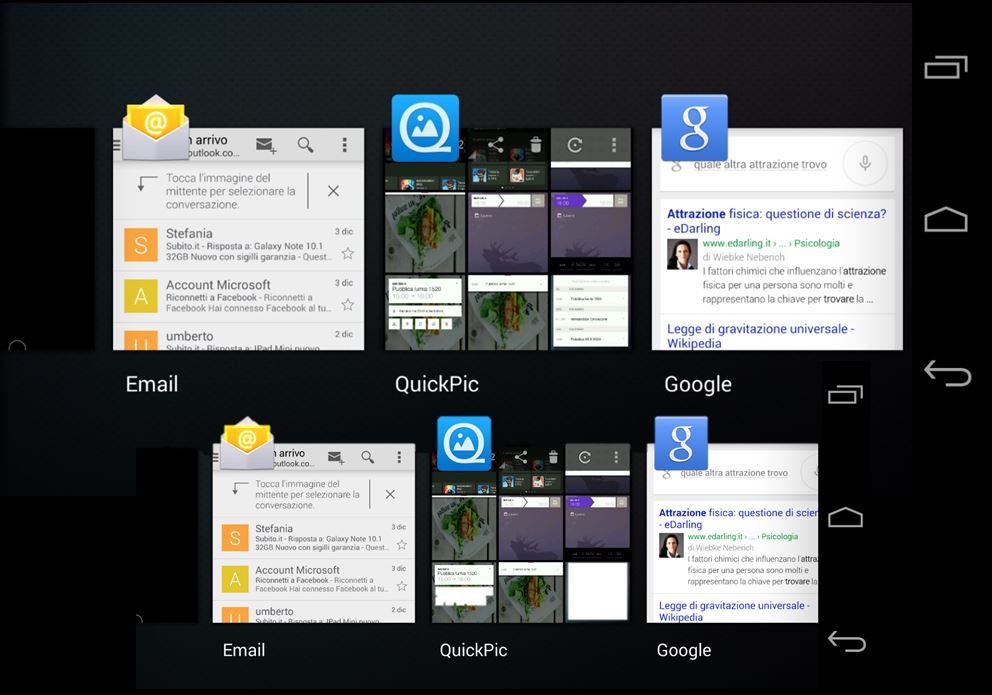Tap the rotate icon in the lower QuickPic preview
Image resolution: width=992 pixels, height=695 pixels.
pyautogui.click(x=585, y=457)
